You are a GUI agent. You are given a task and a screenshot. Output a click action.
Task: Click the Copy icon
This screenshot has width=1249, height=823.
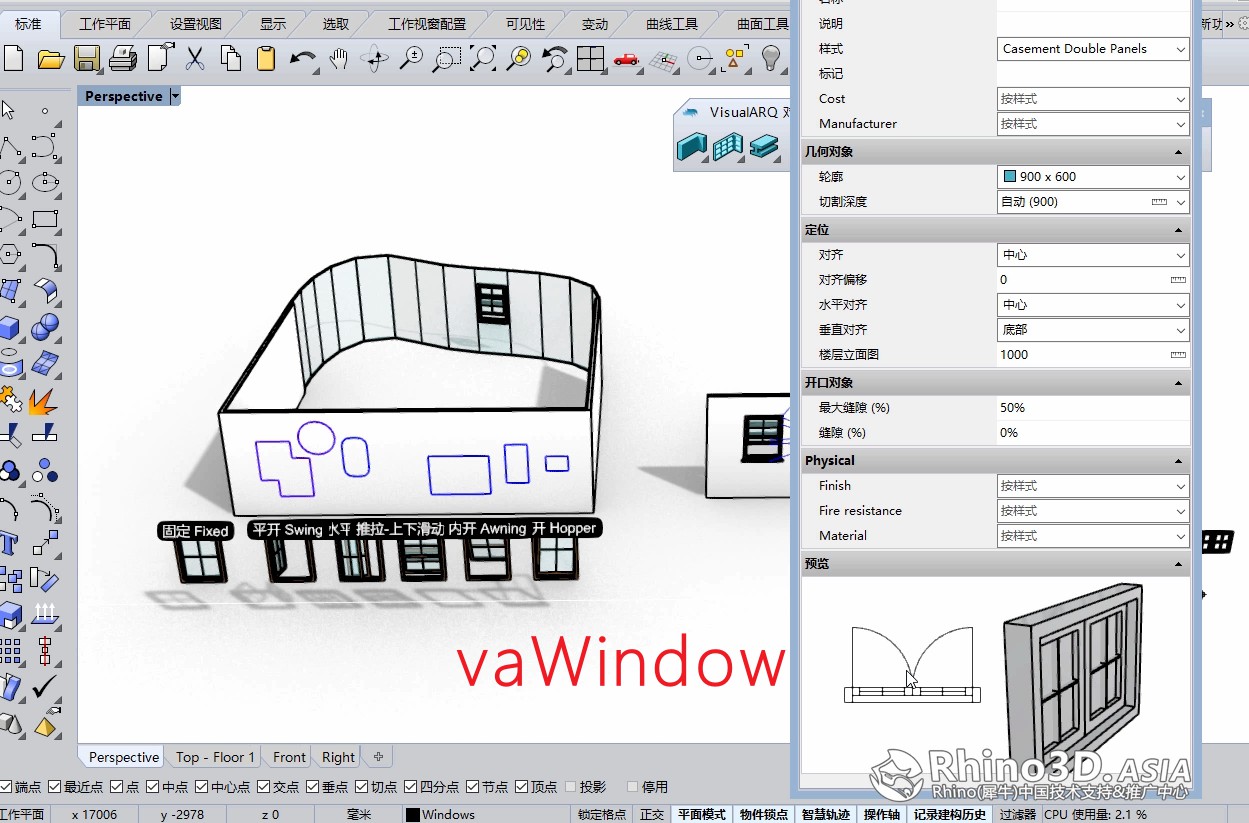[x=230, y=58]
